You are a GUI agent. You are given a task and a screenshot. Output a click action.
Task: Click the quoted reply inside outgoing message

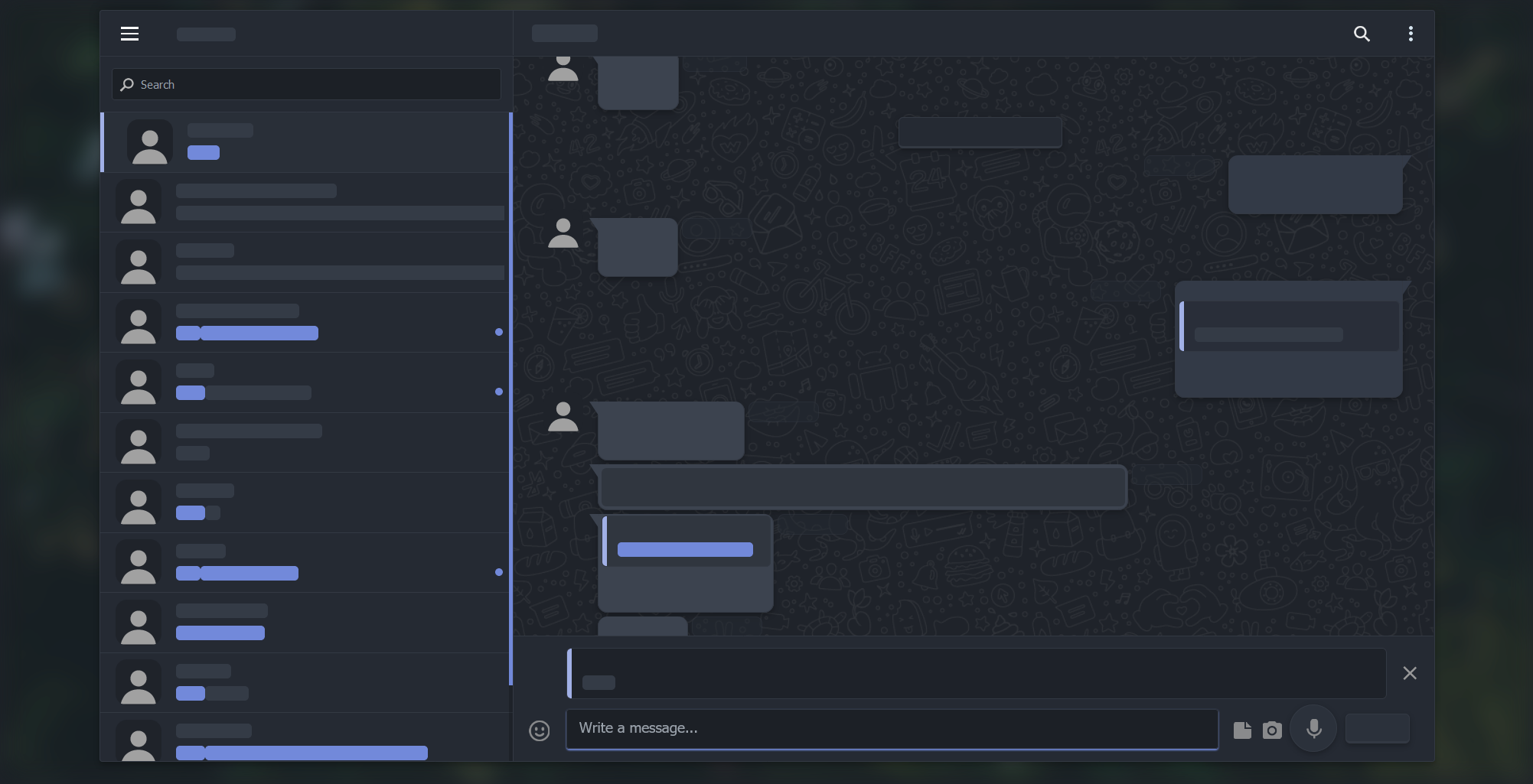(x=1290, y=326)
